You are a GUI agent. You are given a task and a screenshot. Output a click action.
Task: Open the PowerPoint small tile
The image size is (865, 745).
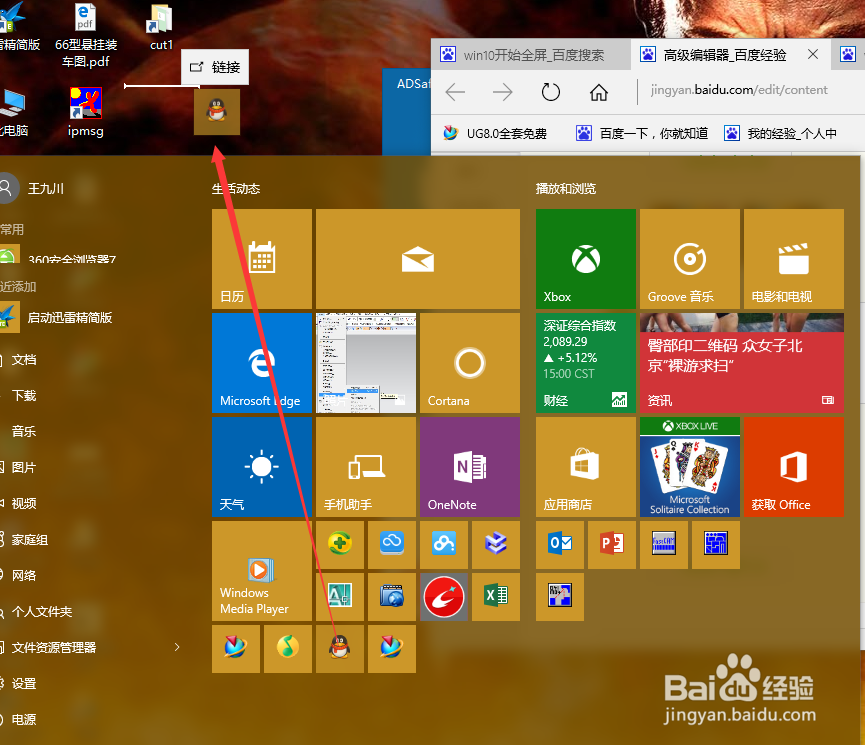611,545
